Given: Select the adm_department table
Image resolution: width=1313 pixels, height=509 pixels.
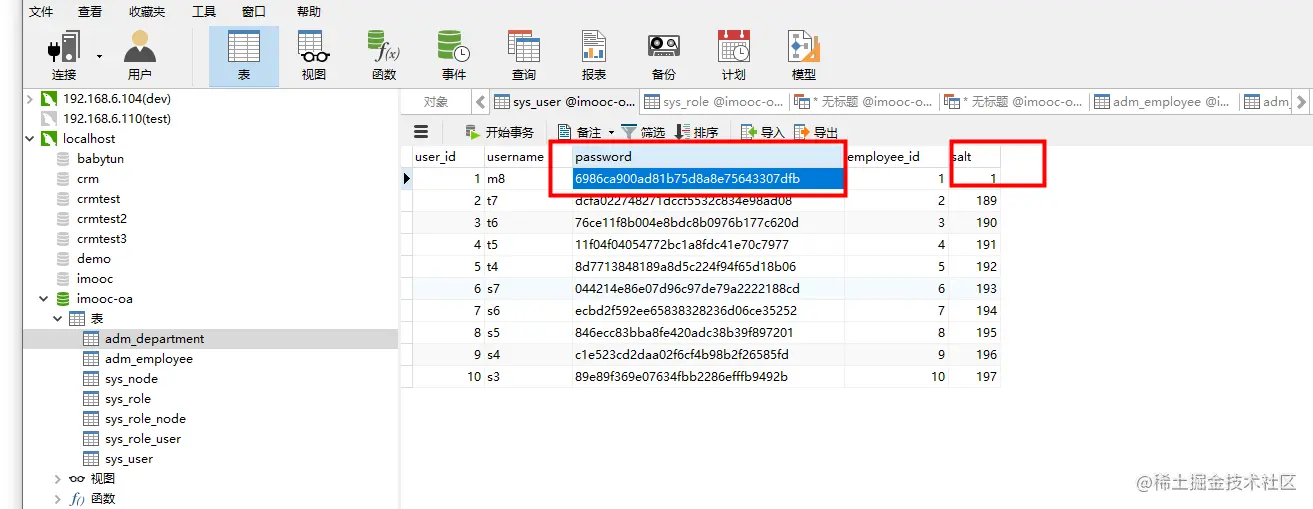Looking at the screenshot, I should pyautogui.click(x=154, y=339).
